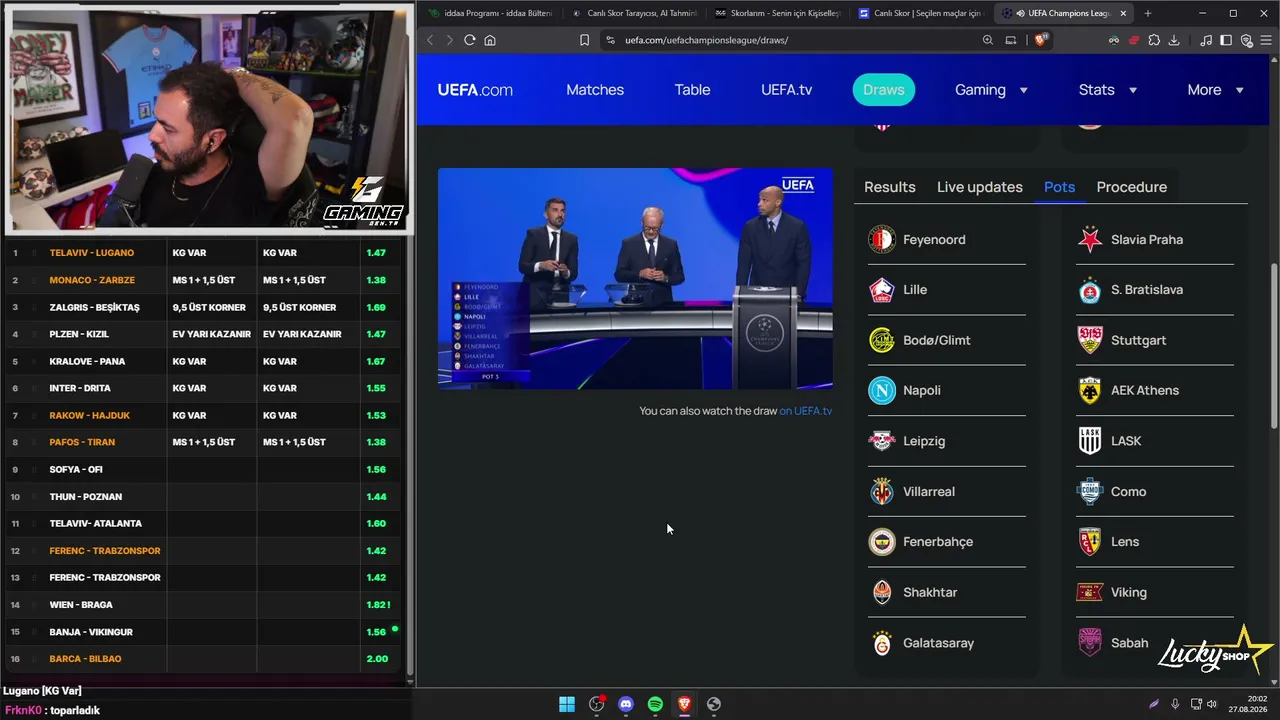
Task: Switch to the Pots tab
Action: tap(1059, 187)
